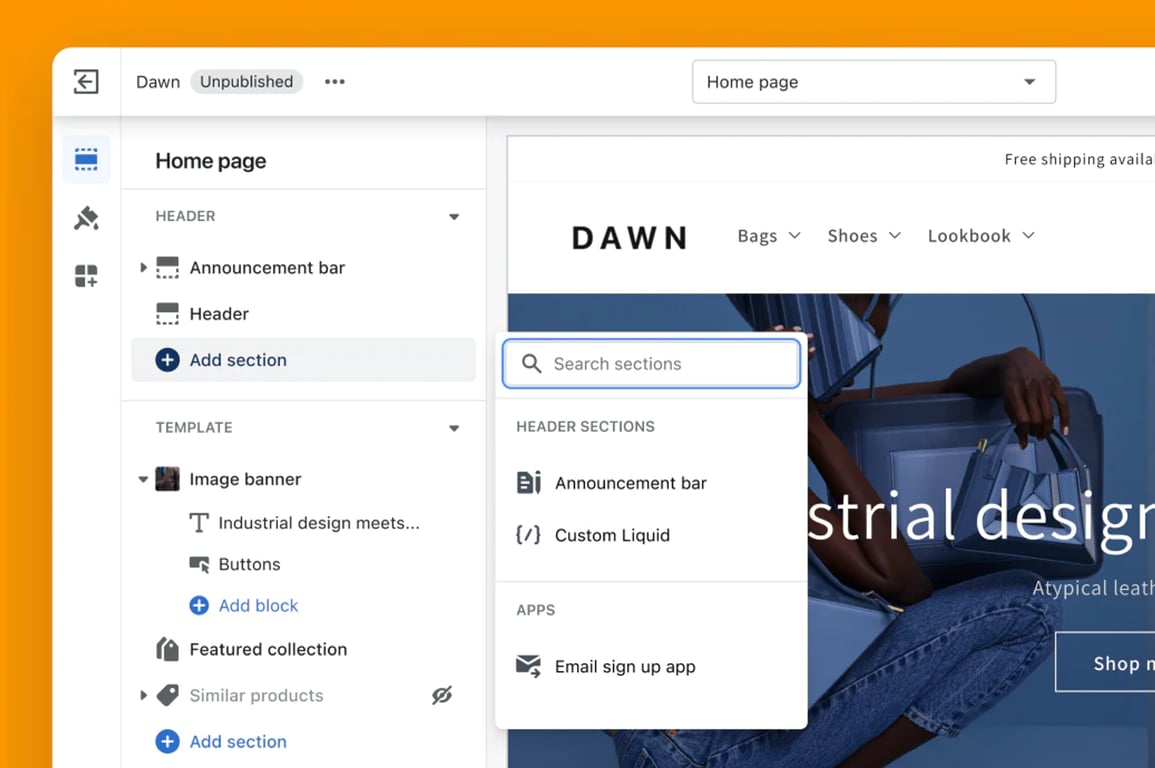This screenshot has width=1155, height=768.
Task: Click the Image banner thumbnail icon
Action: pos(167,479)
